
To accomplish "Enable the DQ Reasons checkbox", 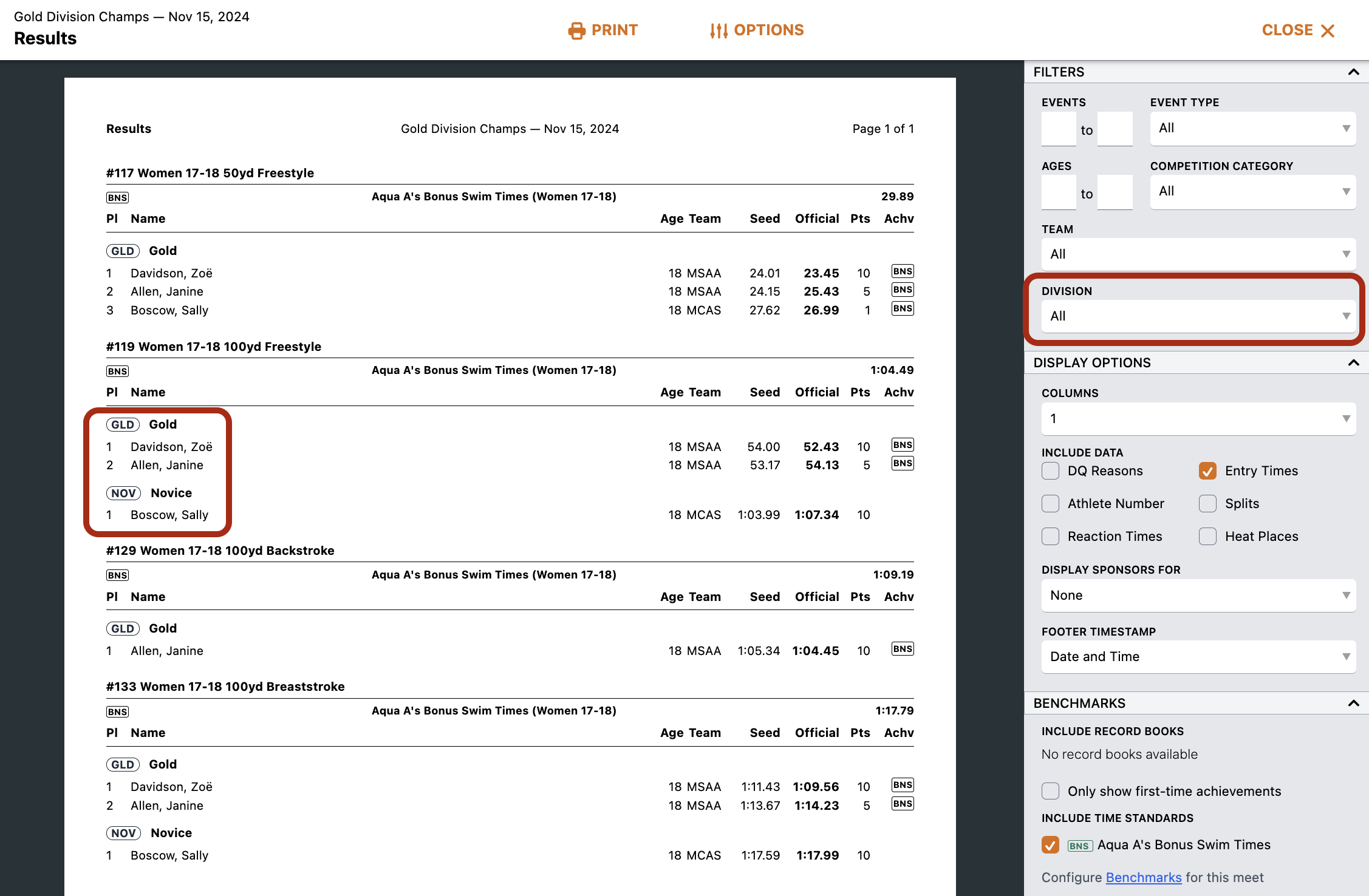I will coord(1050,471).
